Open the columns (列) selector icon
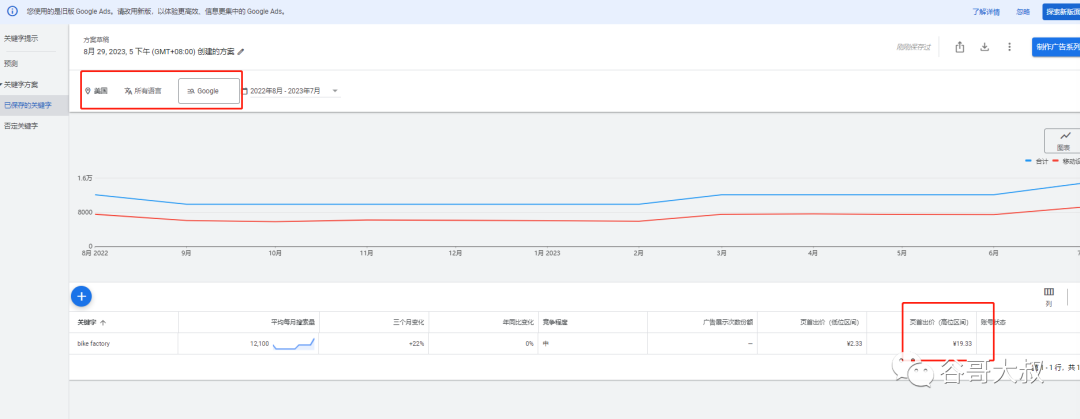The height and width of the screenshot is (419, 1080). [x=1048, y=292]
